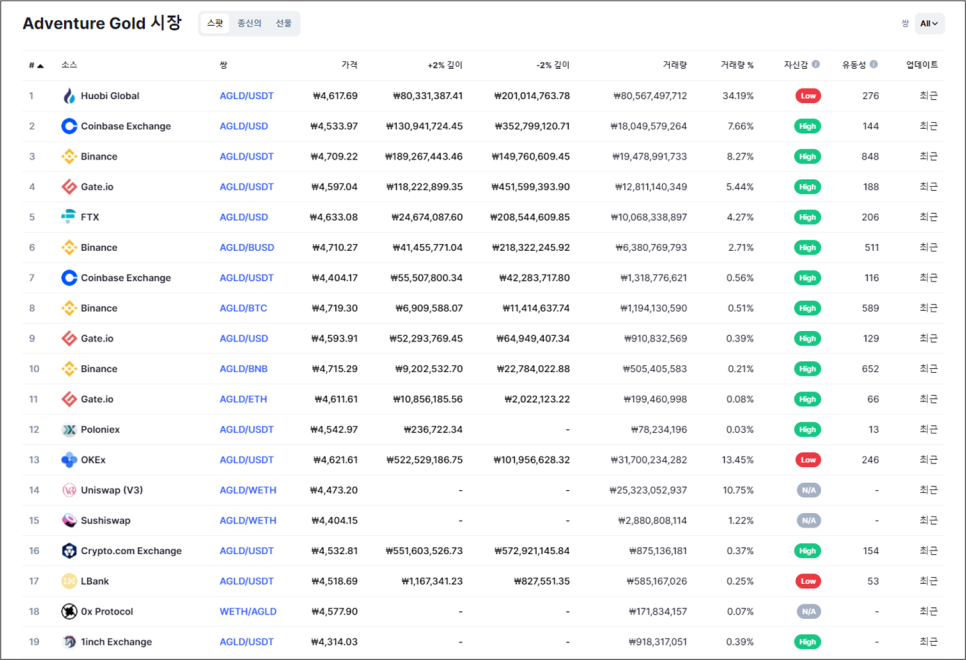
Task: Open the AGLD/USD pair link for FTX
Action: (244, 217)
